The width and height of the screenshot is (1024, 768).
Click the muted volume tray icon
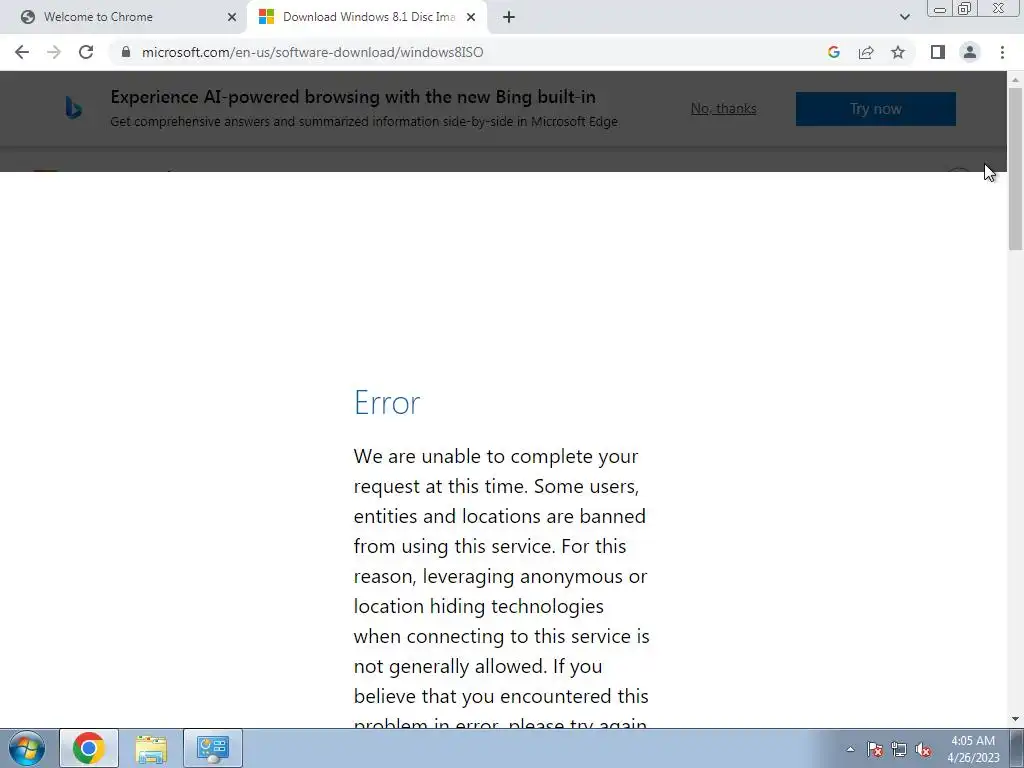923,749
